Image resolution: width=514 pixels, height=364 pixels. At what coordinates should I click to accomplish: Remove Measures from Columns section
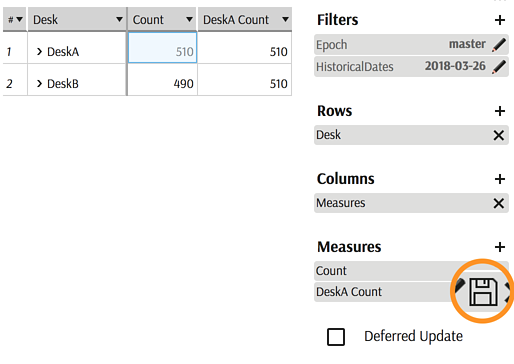click(x=499, y=203)
